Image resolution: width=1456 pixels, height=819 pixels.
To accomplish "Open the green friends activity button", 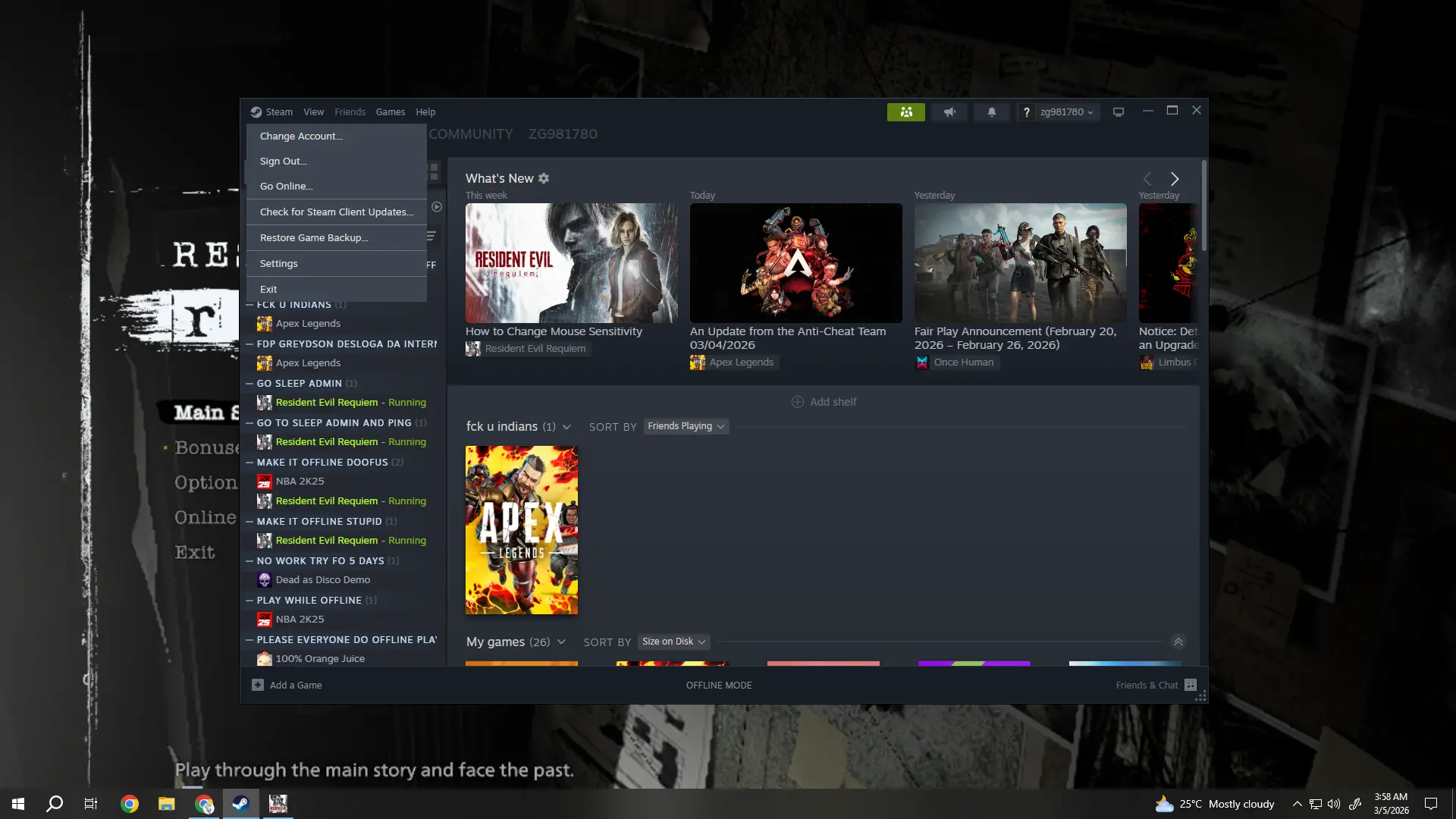I will tap(906, 112).
